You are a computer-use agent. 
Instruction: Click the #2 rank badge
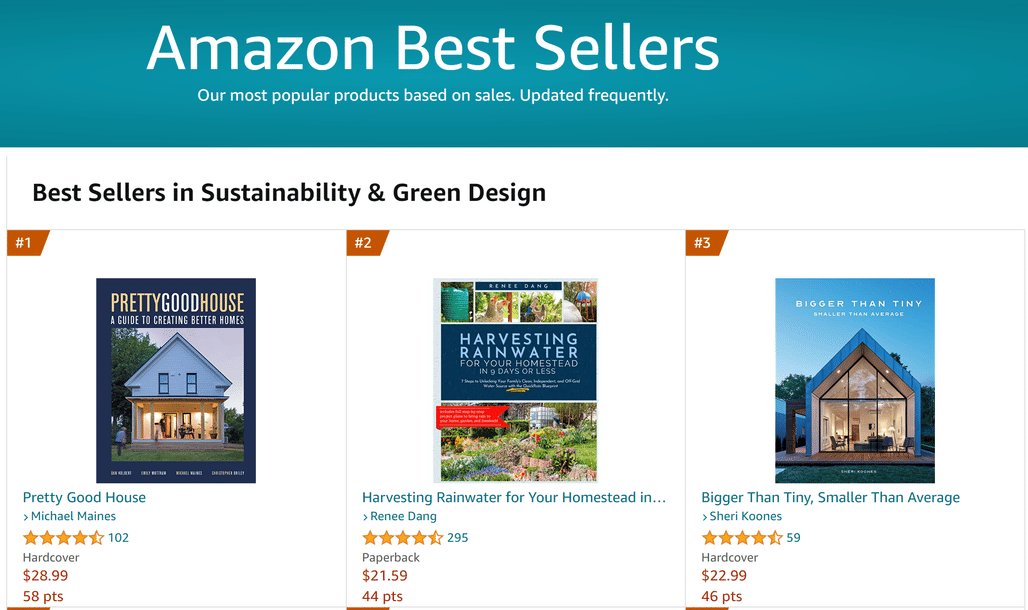(366, 243)
